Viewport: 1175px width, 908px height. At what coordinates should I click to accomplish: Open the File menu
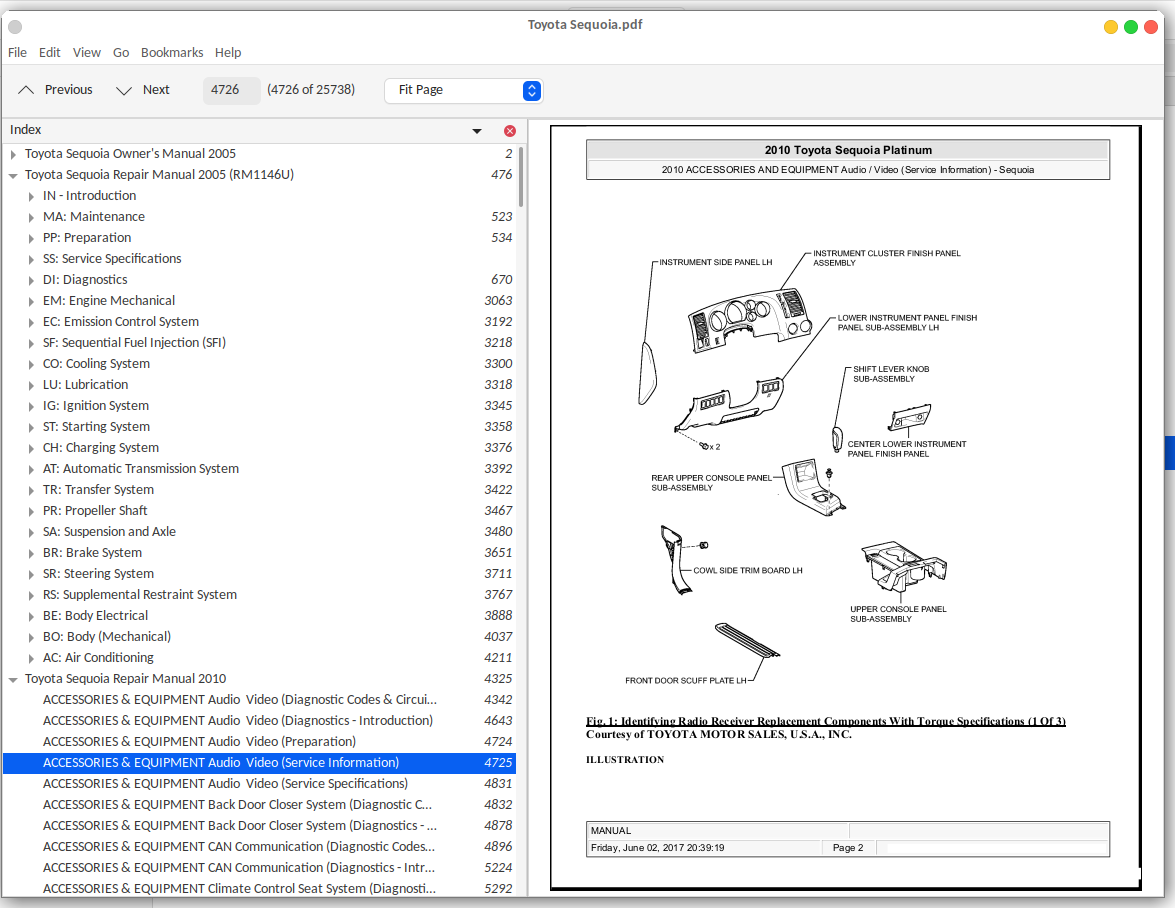(x=17, y=52)
